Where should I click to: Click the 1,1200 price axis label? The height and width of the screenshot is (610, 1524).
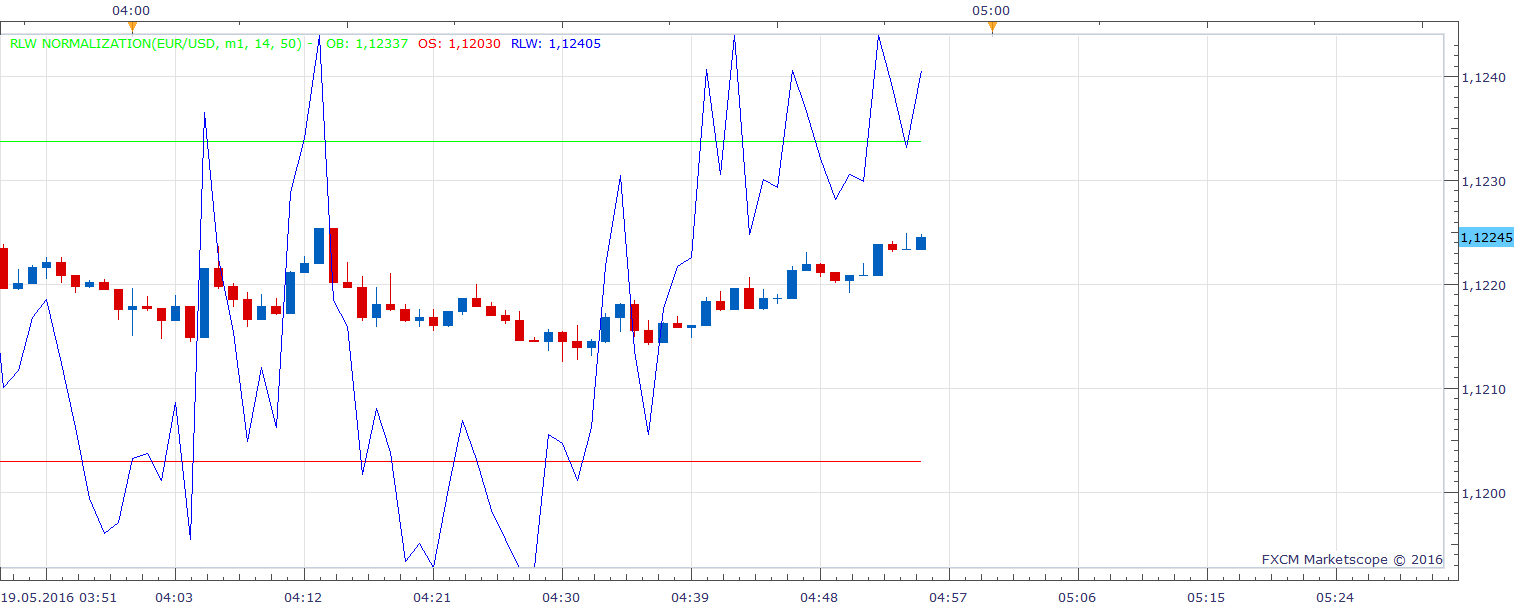pyautogui.click(x=1483, y=493)
